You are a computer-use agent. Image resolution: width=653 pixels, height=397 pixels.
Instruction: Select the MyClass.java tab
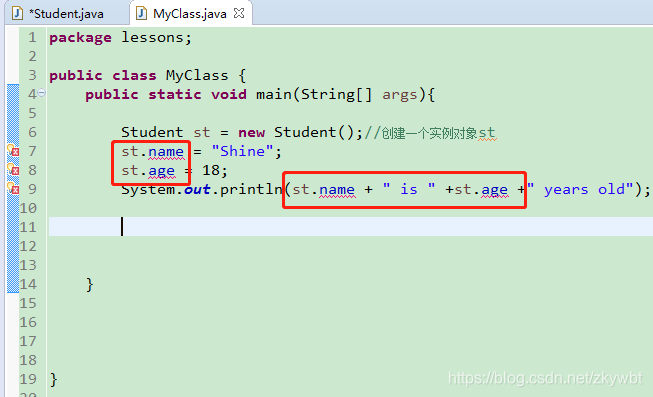point(190,13)
